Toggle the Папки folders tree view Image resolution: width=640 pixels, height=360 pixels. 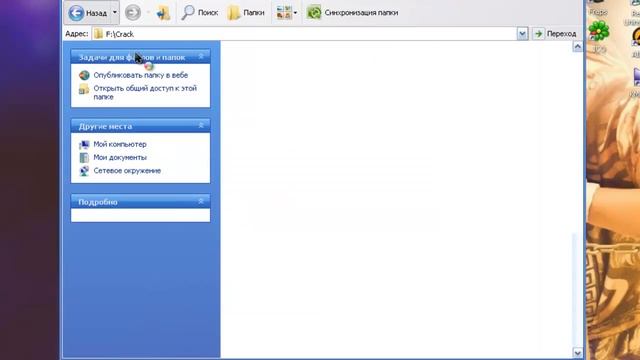(x=246, y=13)
